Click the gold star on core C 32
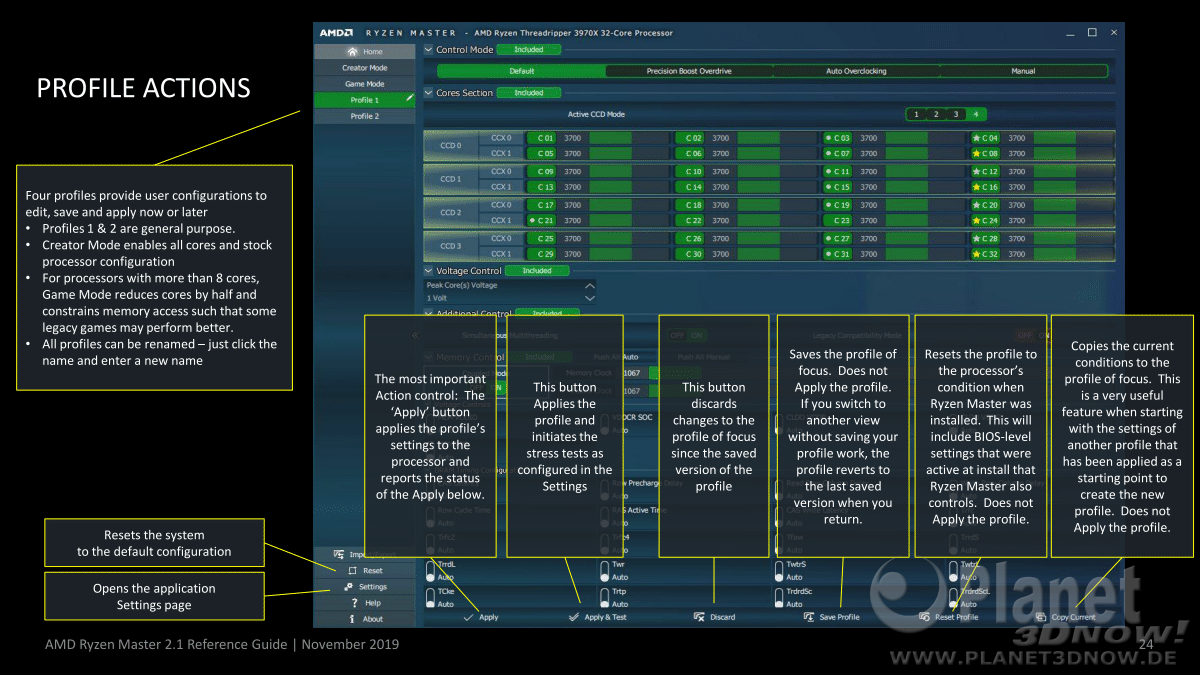 pyautogui.click(x=977, y=254)
